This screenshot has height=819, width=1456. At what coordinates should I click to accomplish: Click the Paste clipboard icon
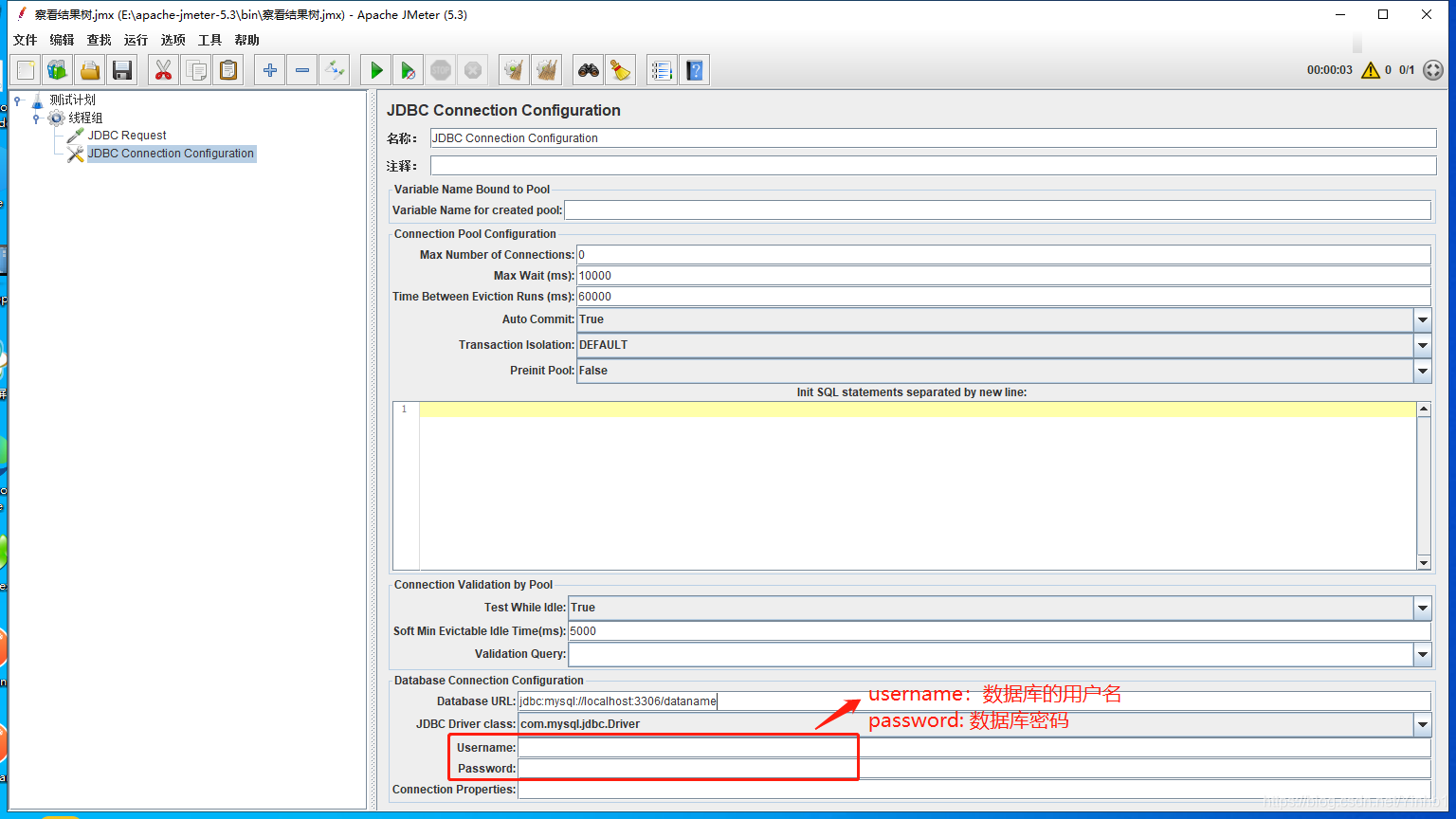point(228,70)
